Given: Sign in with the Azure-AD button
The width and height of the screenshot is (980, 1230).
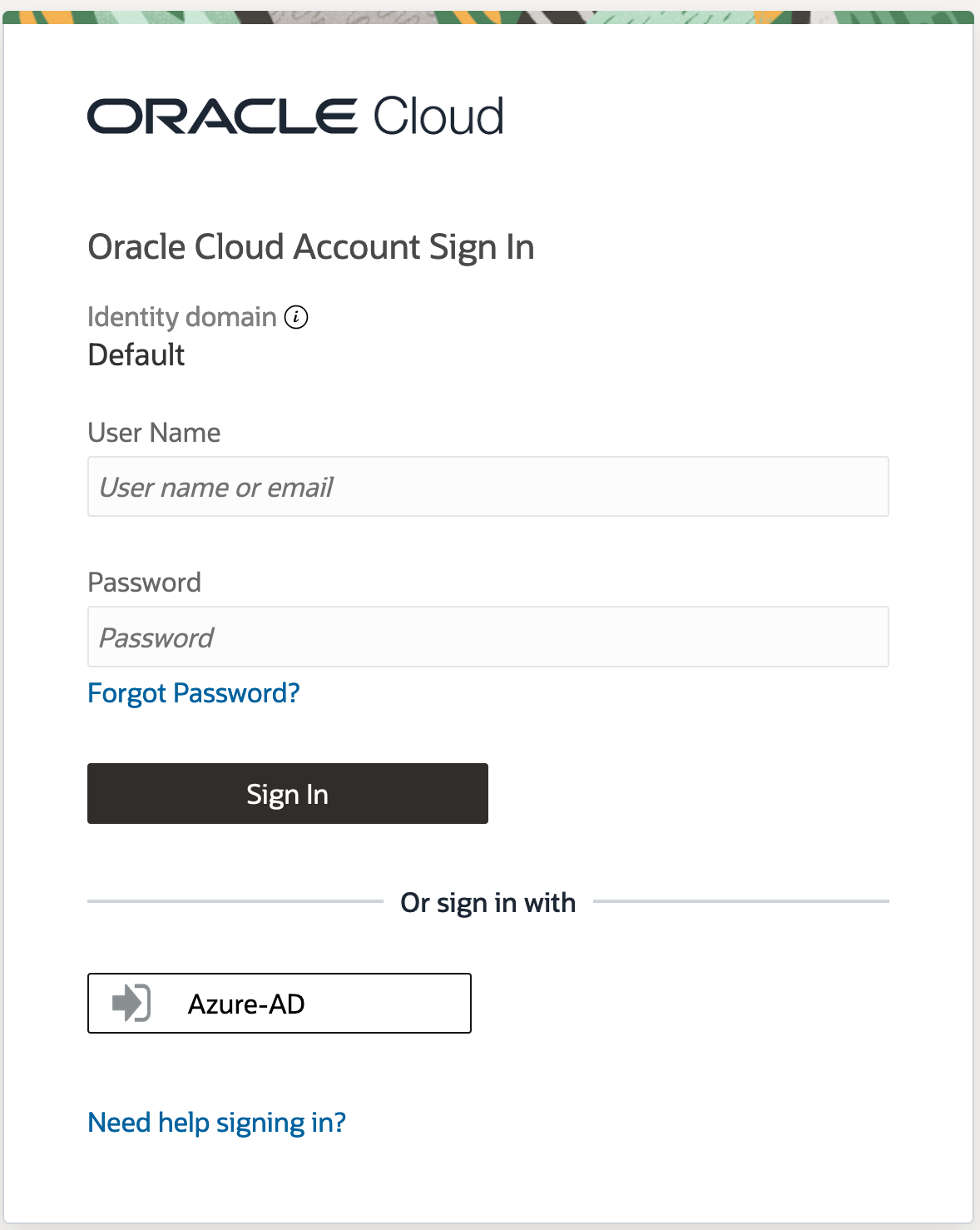Looking at the screenshot, I should [280, 1004].
